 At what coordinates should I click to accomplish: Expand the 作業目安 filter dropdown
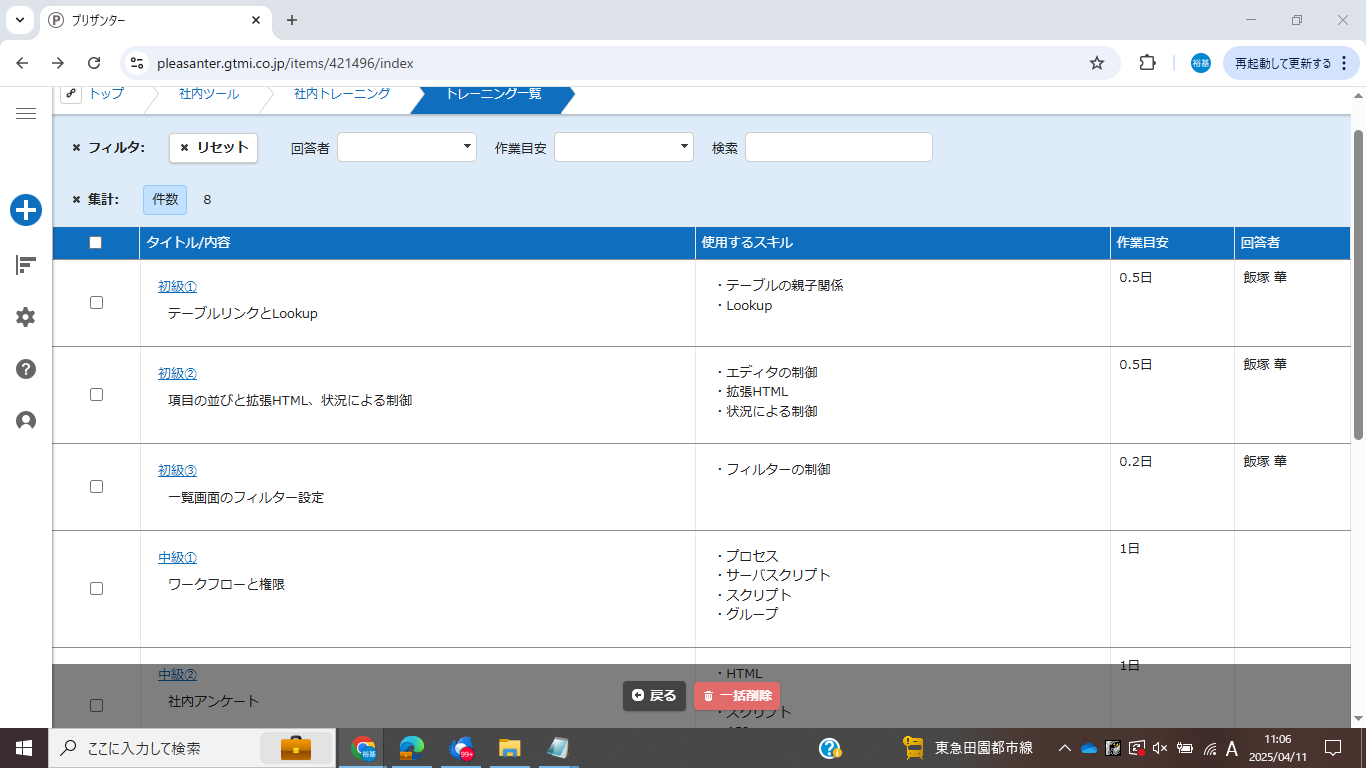click(624, 147)
